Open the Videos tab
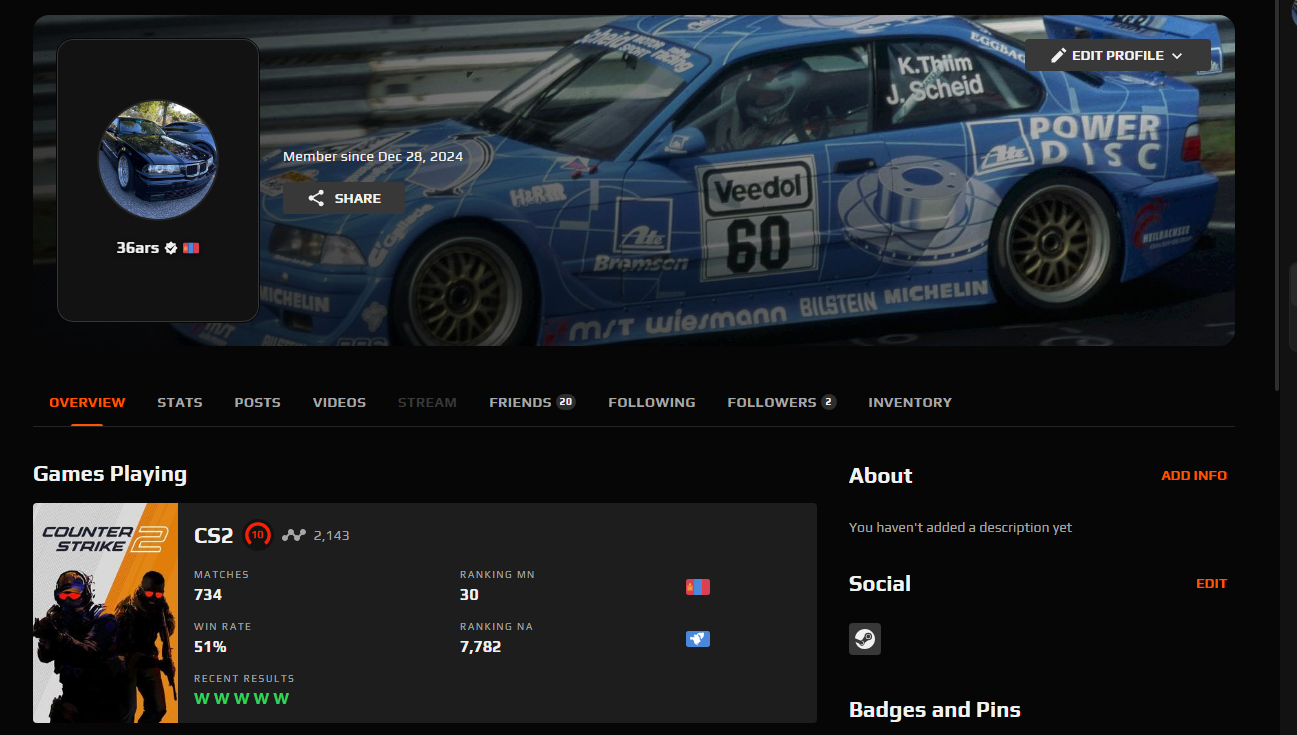The image size is (1297, 735). point(339,402)
